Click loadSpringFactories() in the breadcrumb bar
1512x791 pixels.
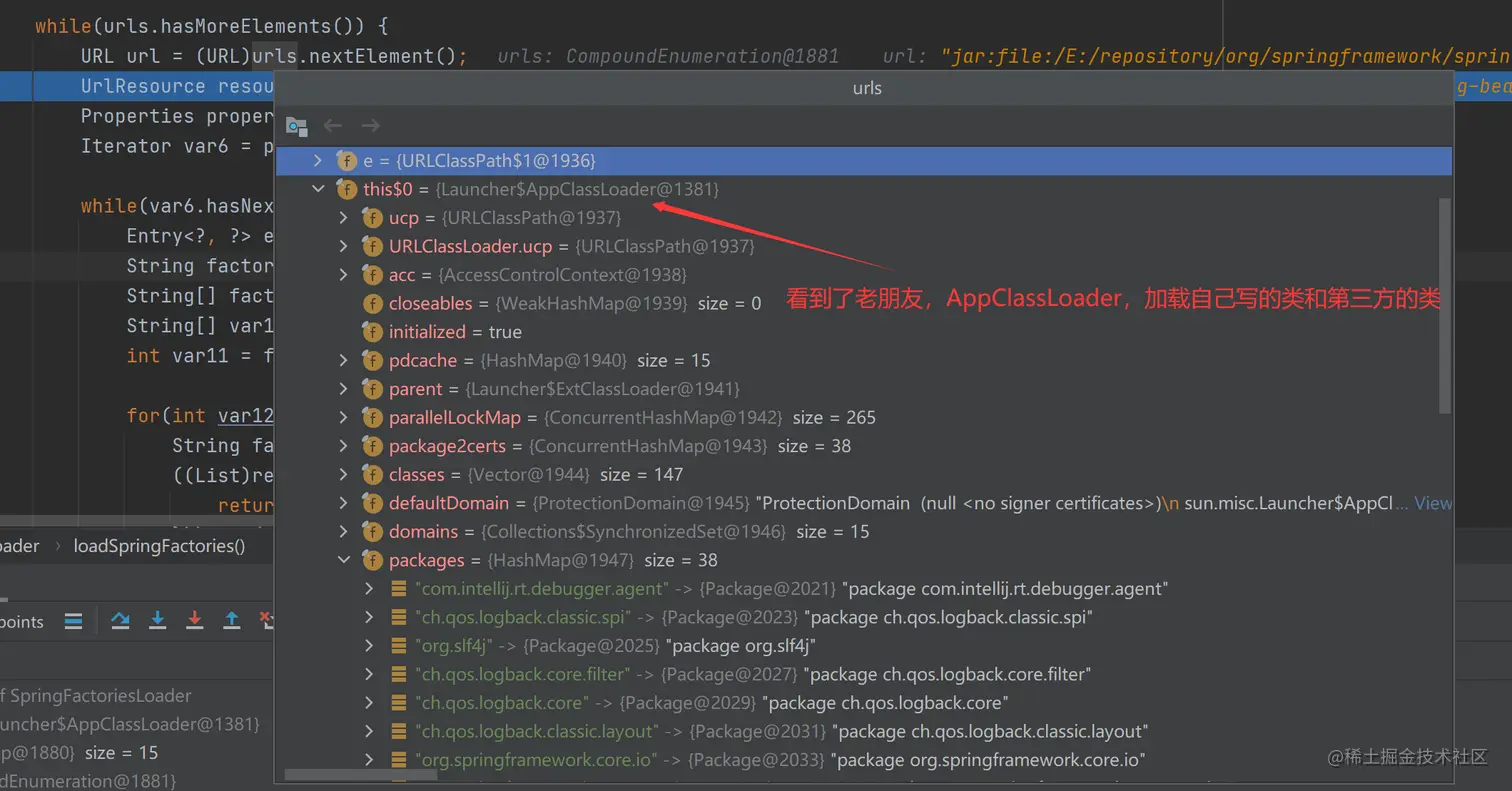[x=159, y=546]
